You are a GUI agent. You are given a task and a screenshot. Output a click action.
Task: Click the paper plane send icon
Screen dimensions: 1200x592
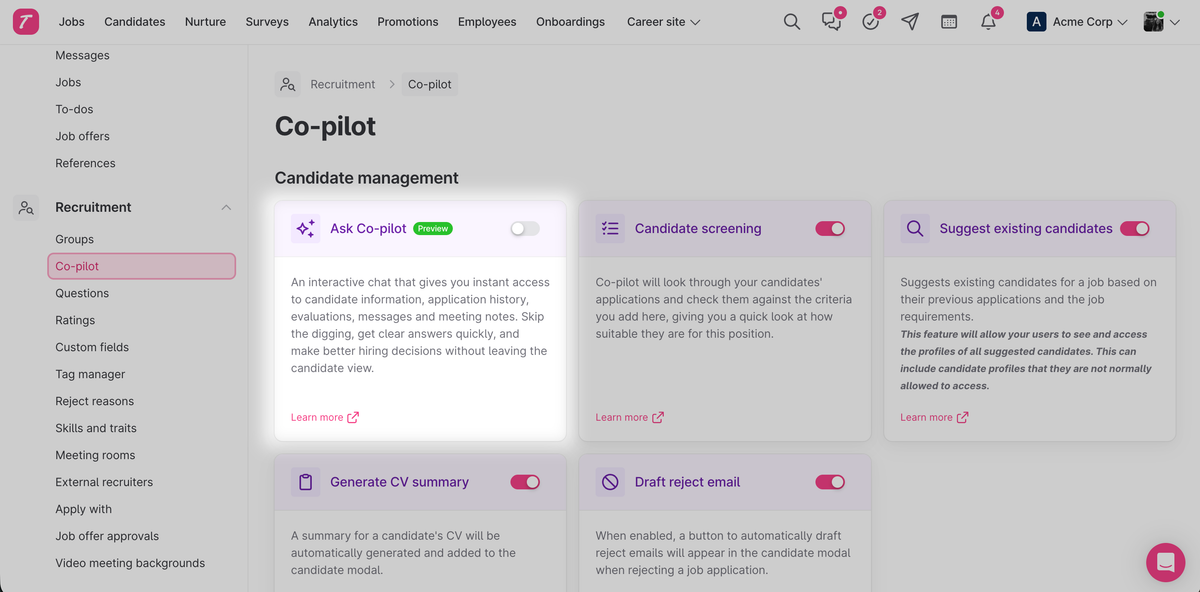tap(910, 22)
